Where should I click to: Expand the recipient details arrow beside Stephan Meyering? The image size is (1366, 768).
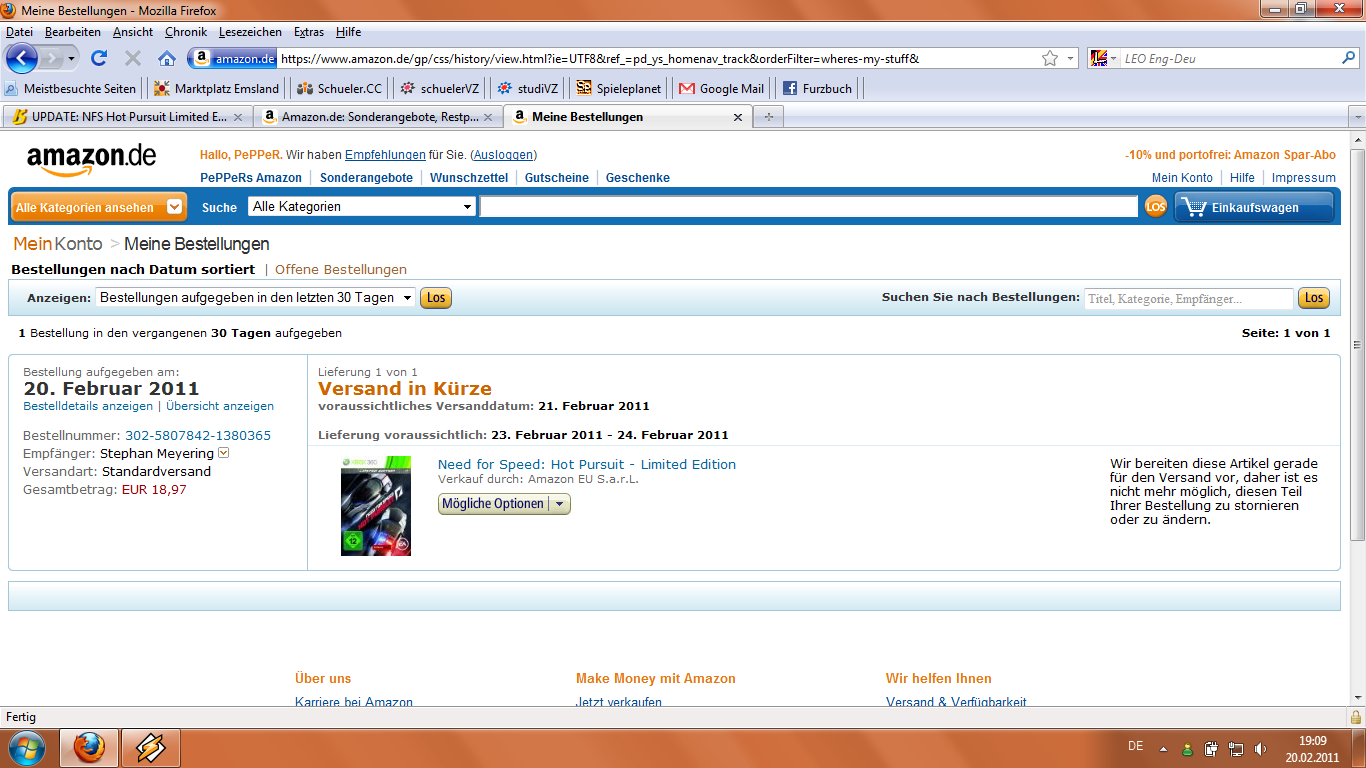coord(223,453)
